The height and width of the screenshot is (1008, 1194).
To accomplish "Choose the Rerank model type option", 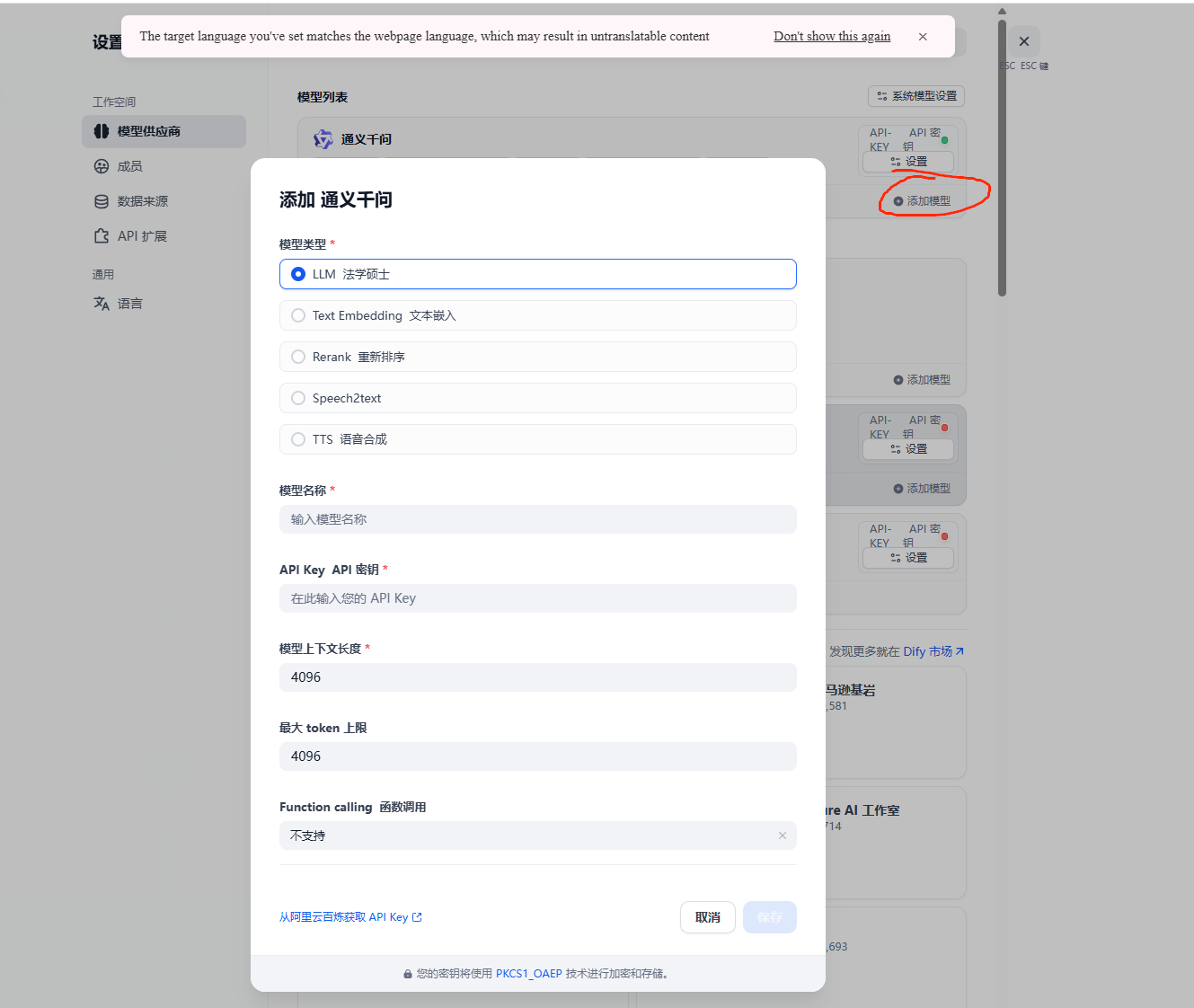I will [537, 357].
